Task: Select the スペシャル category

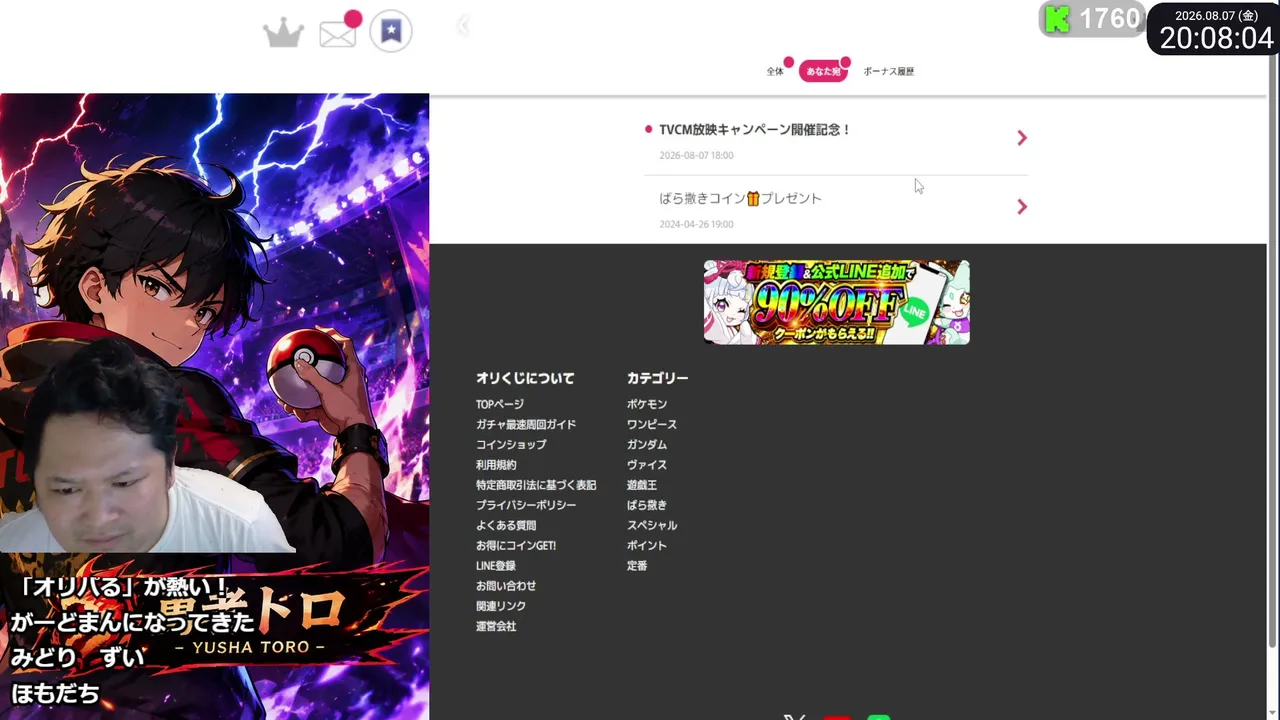Action: coord(652,525)
